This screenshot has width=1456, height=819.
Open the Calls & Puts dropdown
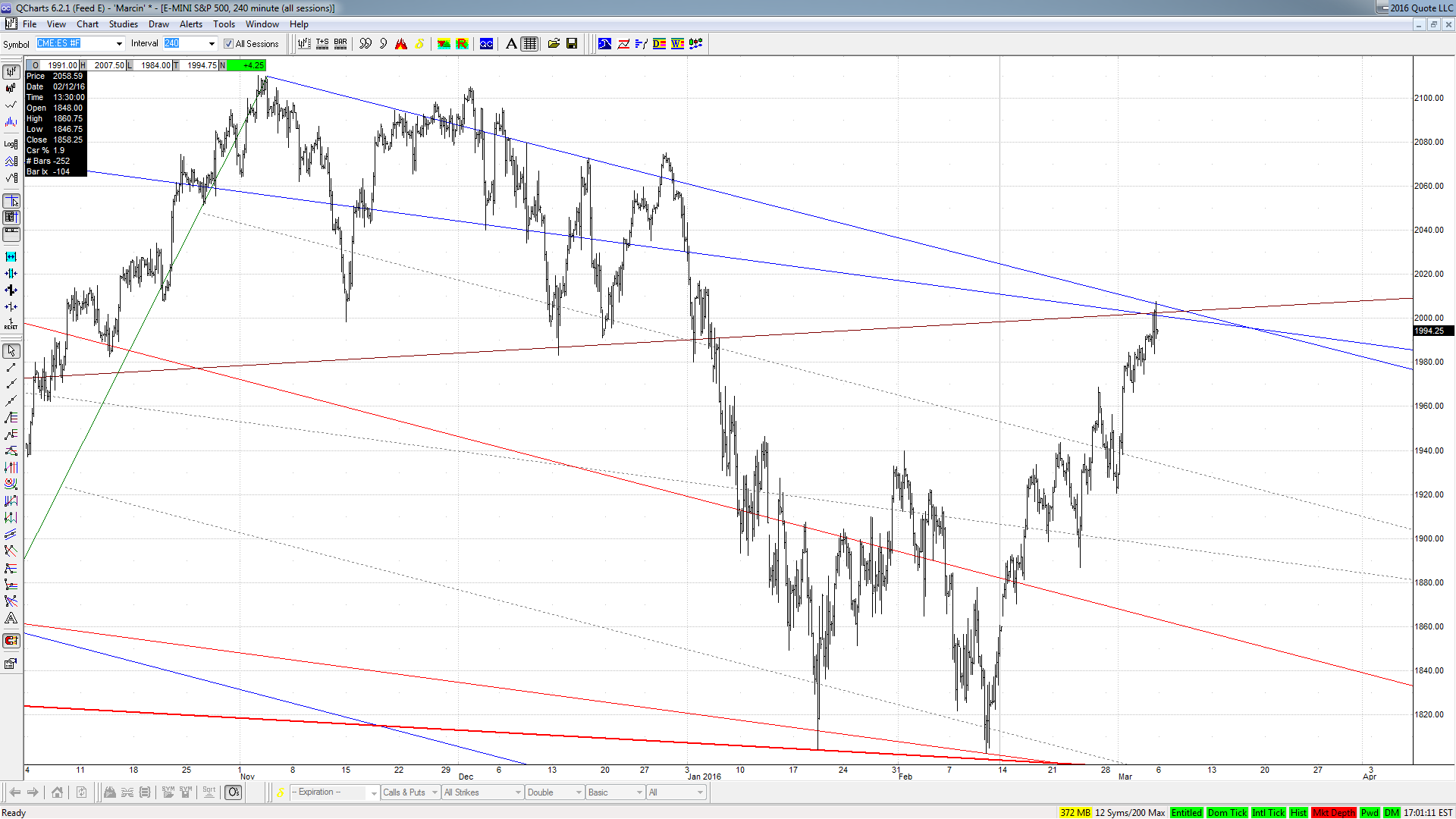point(410,792)
